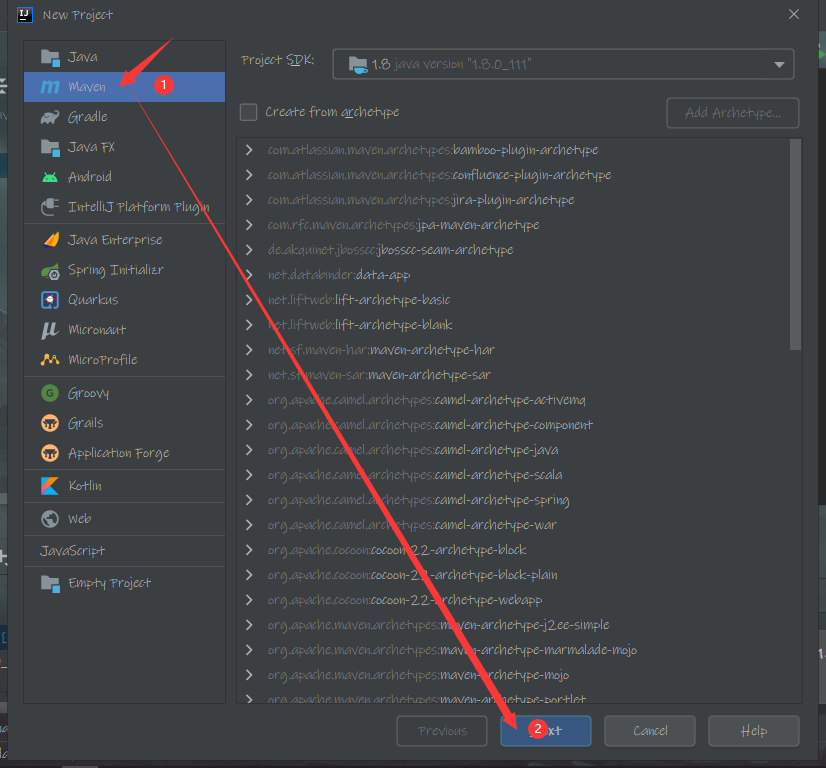
Task: Expand camel-archetype-activemq node
Action: (249, 400)
